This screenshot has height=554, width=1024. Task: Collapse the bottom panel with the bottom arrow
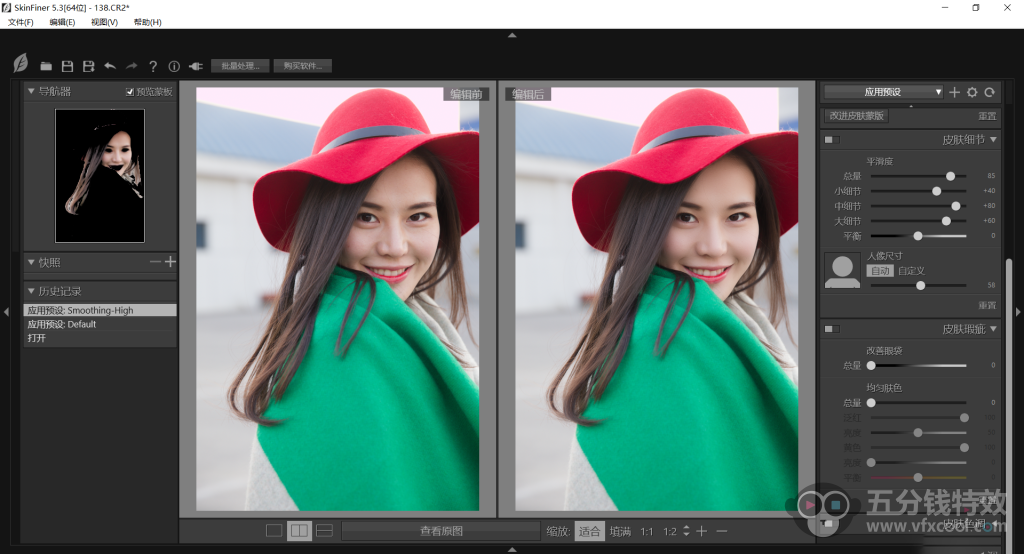(x=512, y=549)
